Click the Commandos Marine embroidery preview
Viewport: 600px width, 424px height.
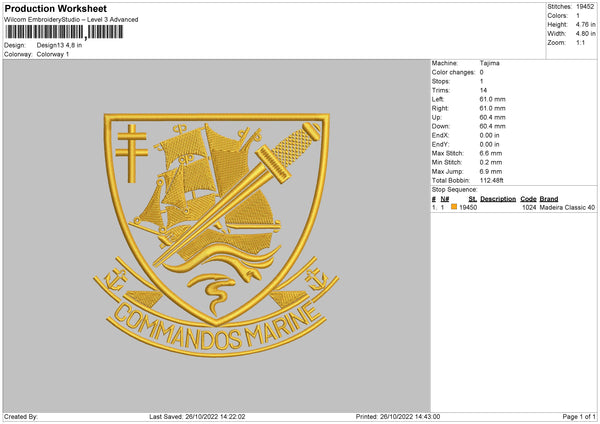[x=216, y=235]
